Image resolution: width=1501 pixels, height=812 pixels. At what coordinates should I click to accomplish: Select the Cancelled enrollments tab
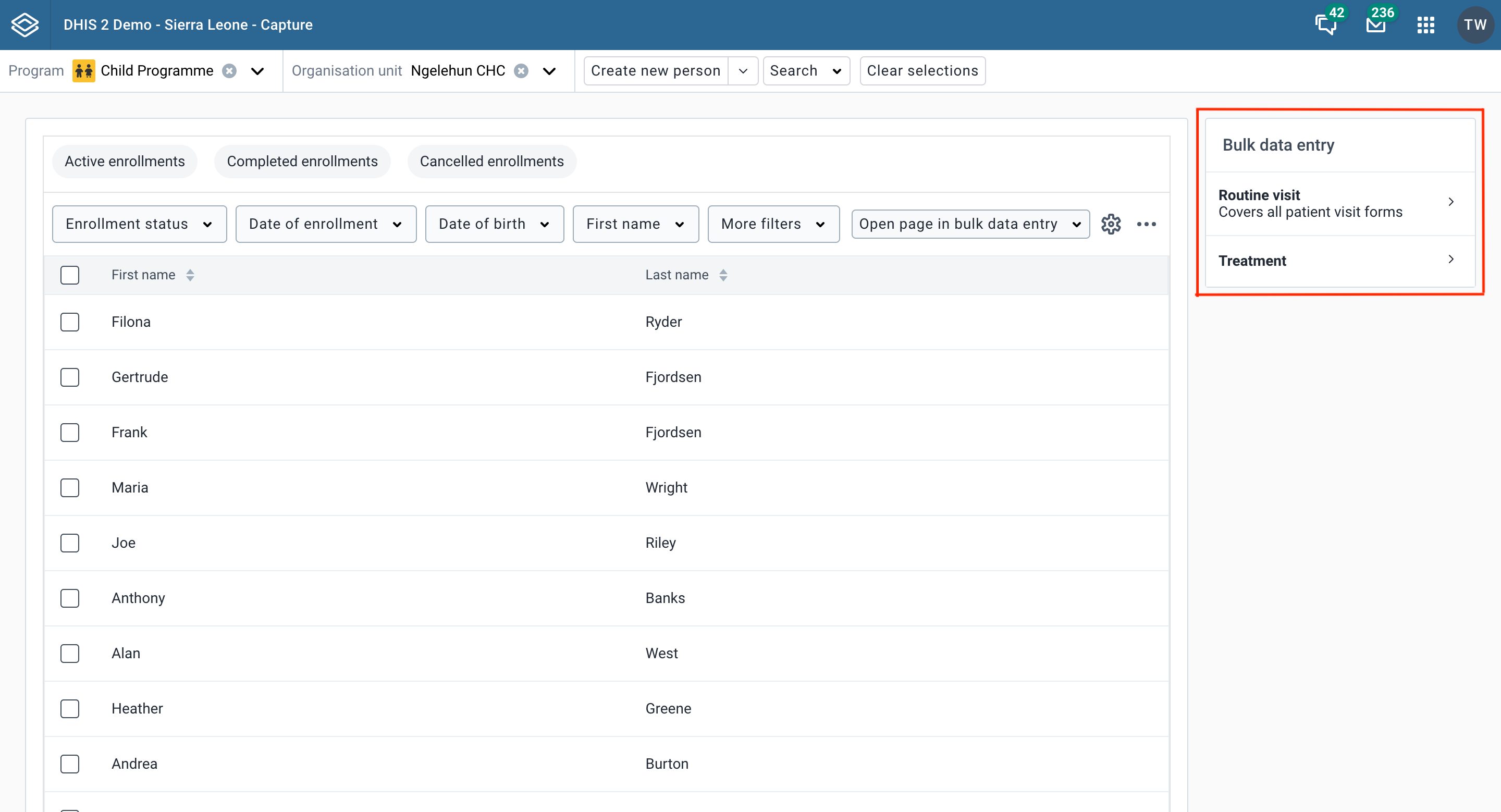491,161
